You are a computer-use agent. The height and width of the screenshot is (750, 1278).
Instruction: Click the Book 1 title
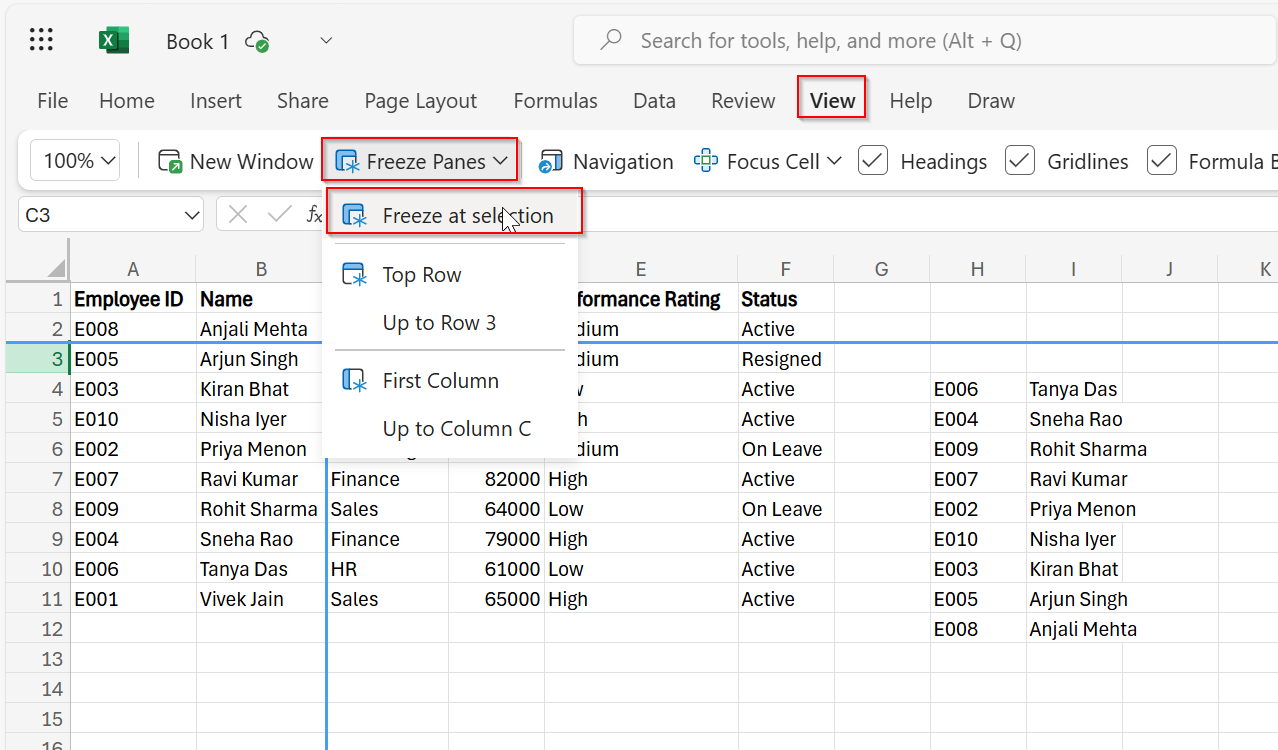click(x=197, y=41)
